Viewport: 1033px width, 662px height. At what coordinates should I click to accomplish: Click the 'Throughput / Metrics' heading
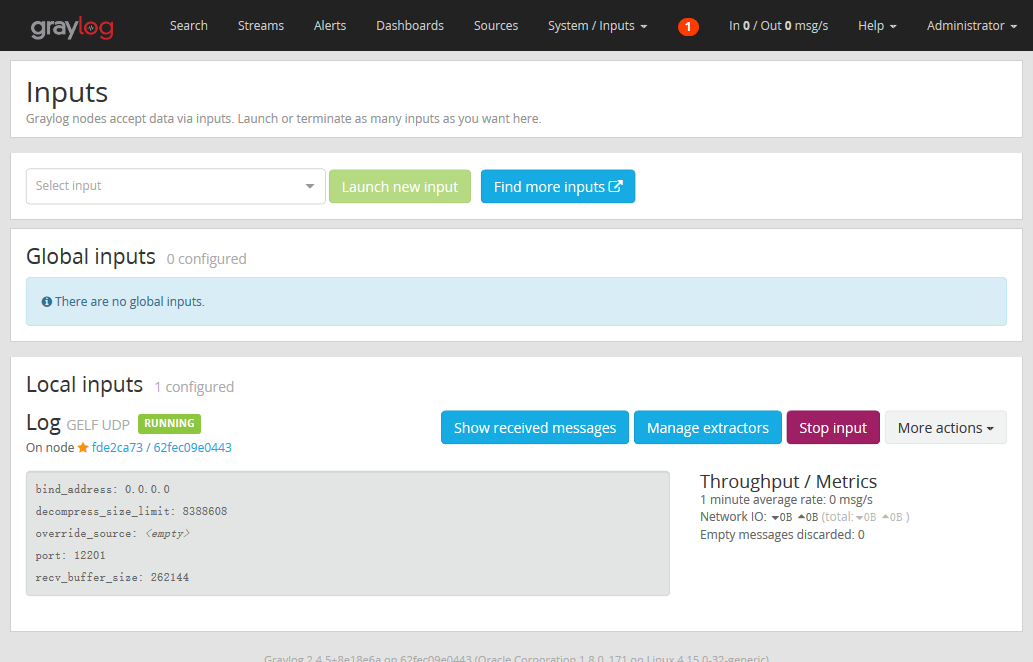pos(788,482)
